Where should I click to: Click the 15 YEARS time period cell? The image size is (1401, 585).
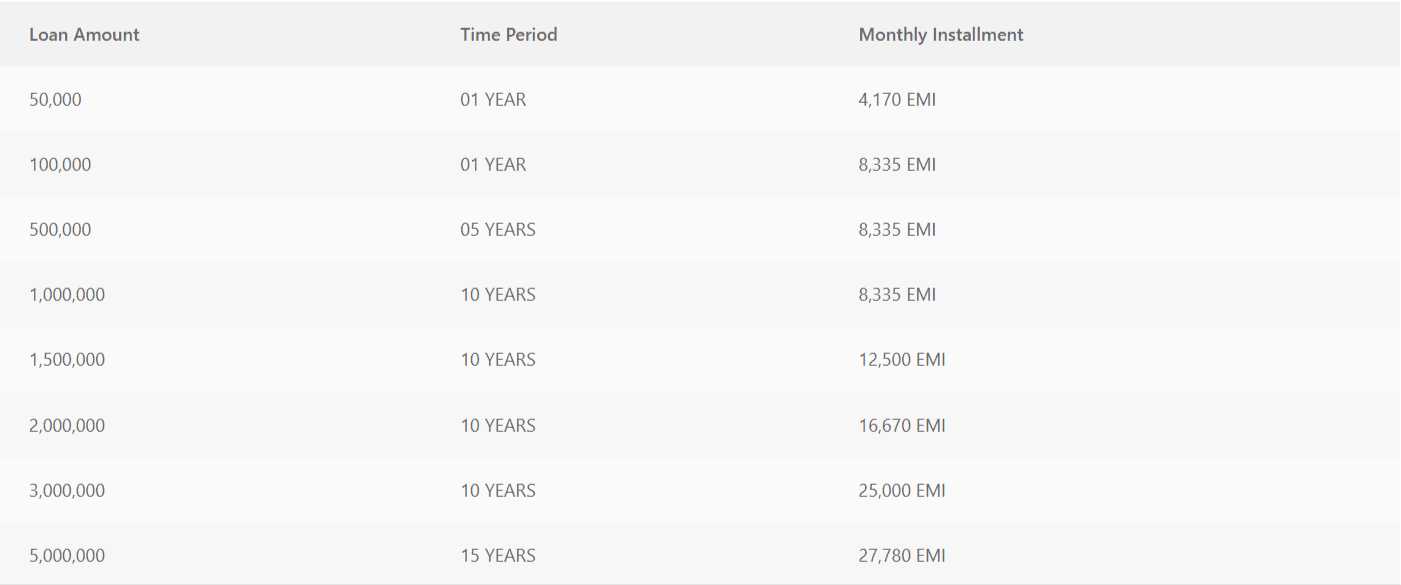click(497, 555)
